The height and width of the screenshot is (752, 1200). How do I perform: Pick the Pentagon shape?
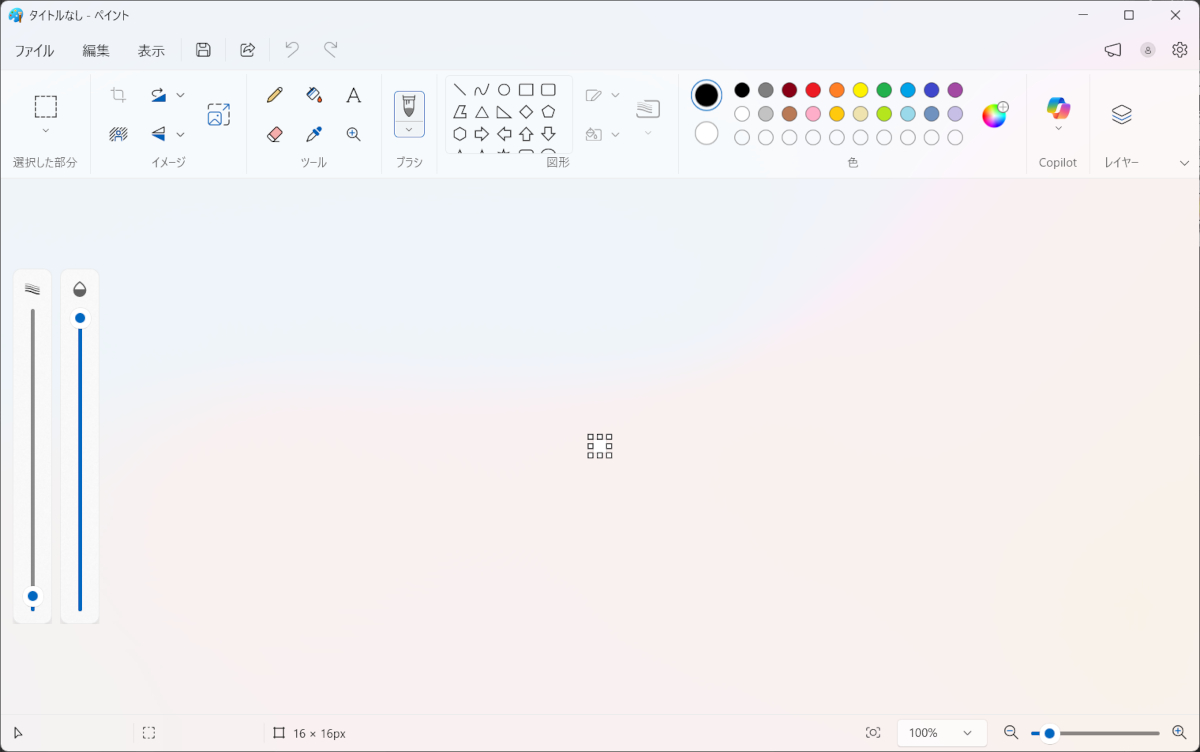tap(548, 112)
